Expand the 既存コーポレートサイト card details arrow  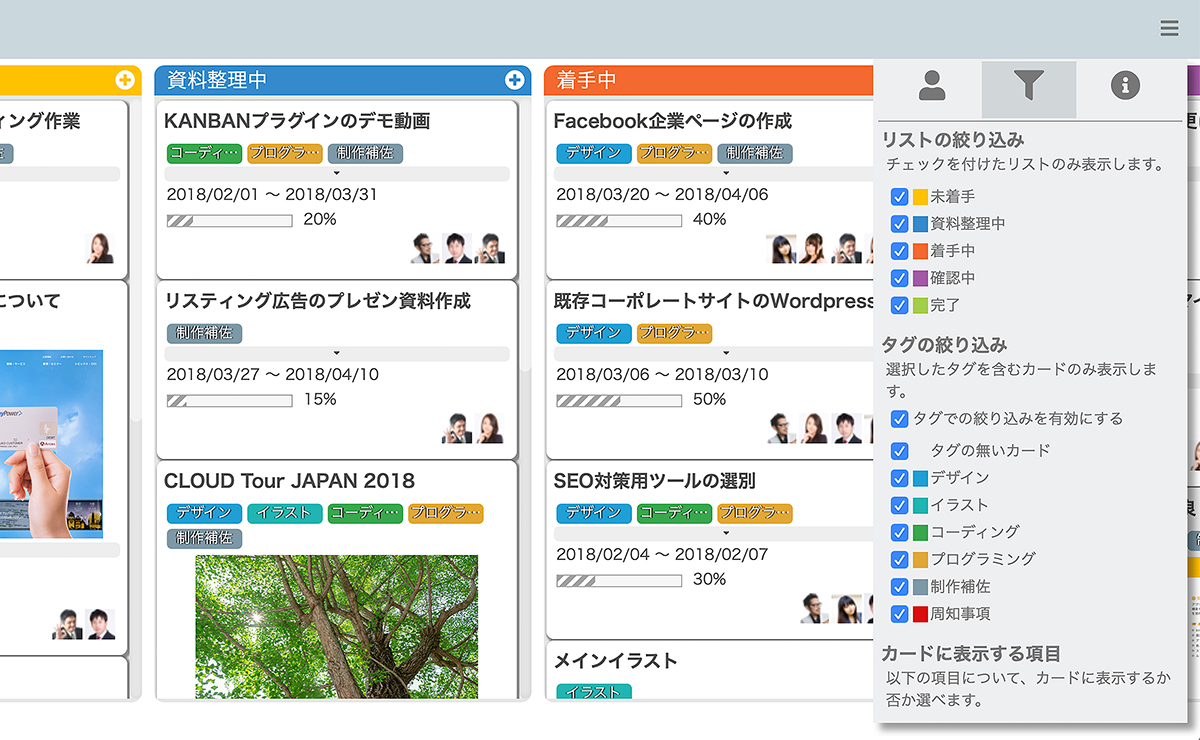[x=726, y=353]
